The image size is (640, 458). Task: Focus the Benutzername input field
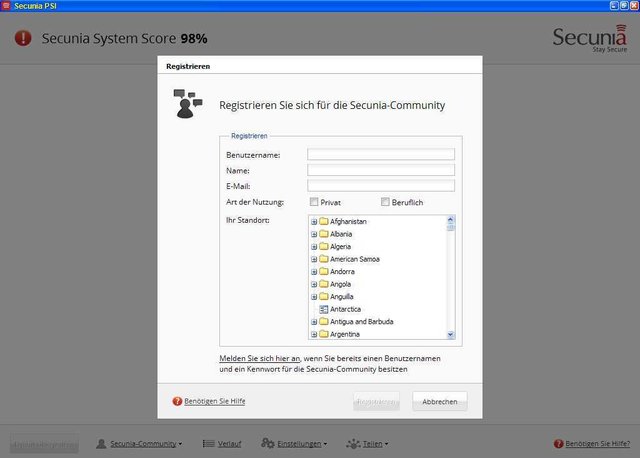381,154
